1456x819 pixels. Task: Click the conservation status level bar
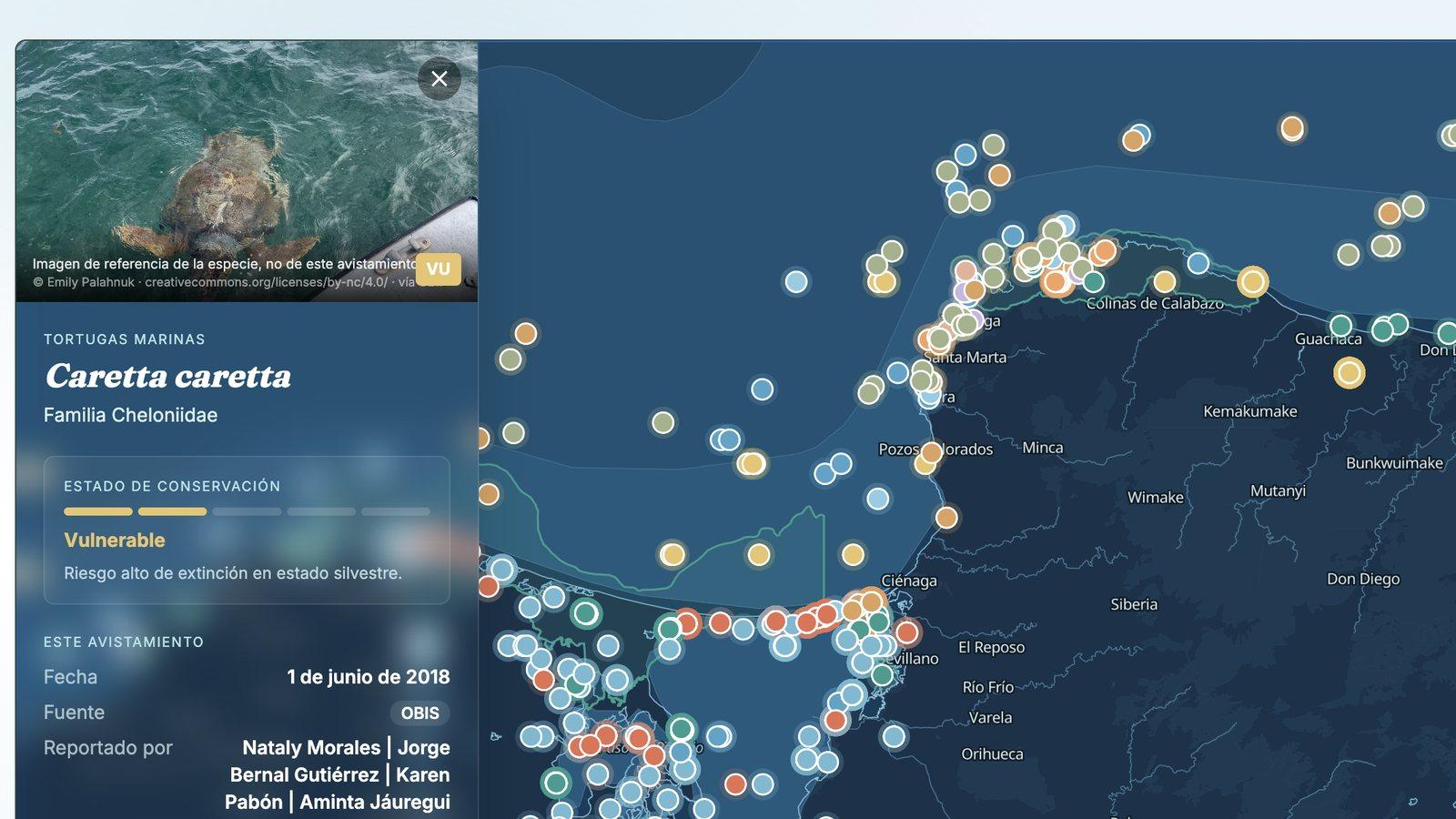(247, 511)
